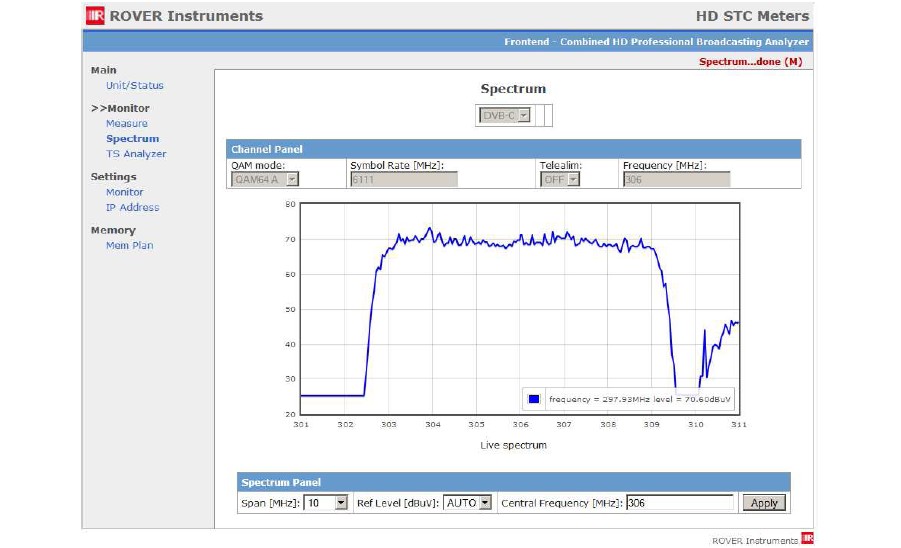Viewport: 901px width, 548px height.
Task: Click the 'Spectrum...done (M)' status text
Action: [750, 61]
